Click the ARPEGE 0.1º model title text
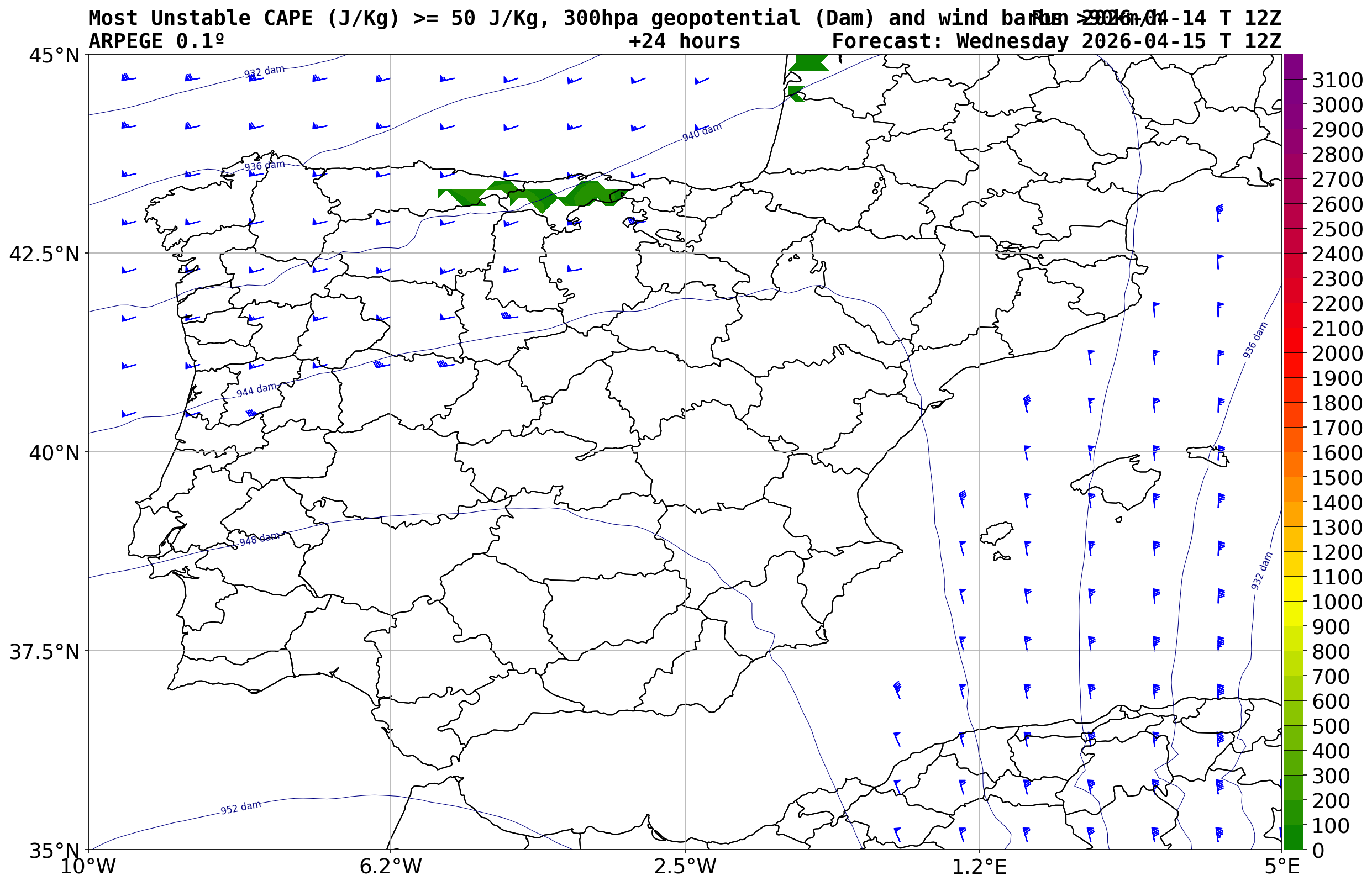This screenshot has height=886, width=1372. coord(156,41)
